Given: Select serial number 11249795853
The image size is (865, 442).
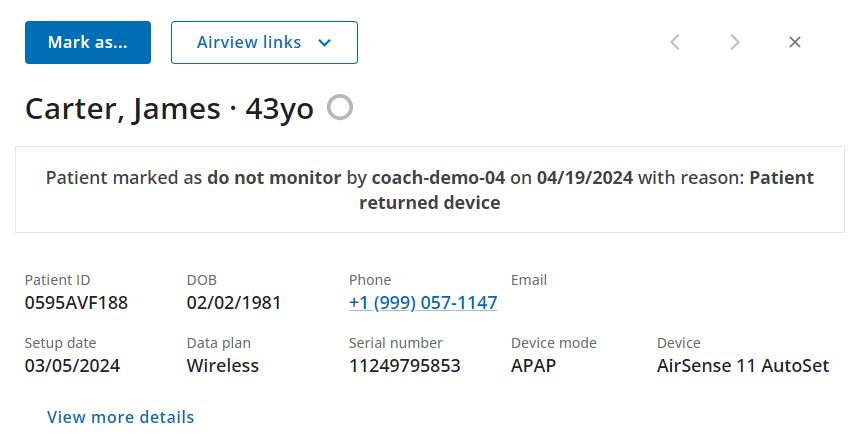Looking at the screenshot, I should 405,366.
